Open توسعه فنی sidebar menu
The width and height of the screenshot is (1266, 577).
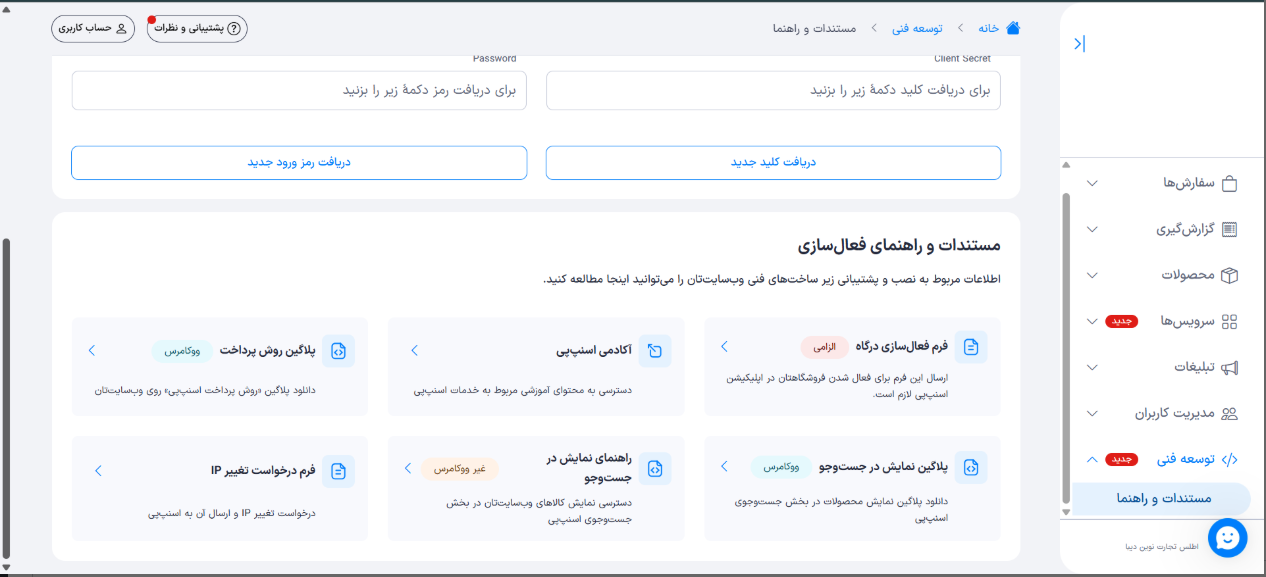1161,459
